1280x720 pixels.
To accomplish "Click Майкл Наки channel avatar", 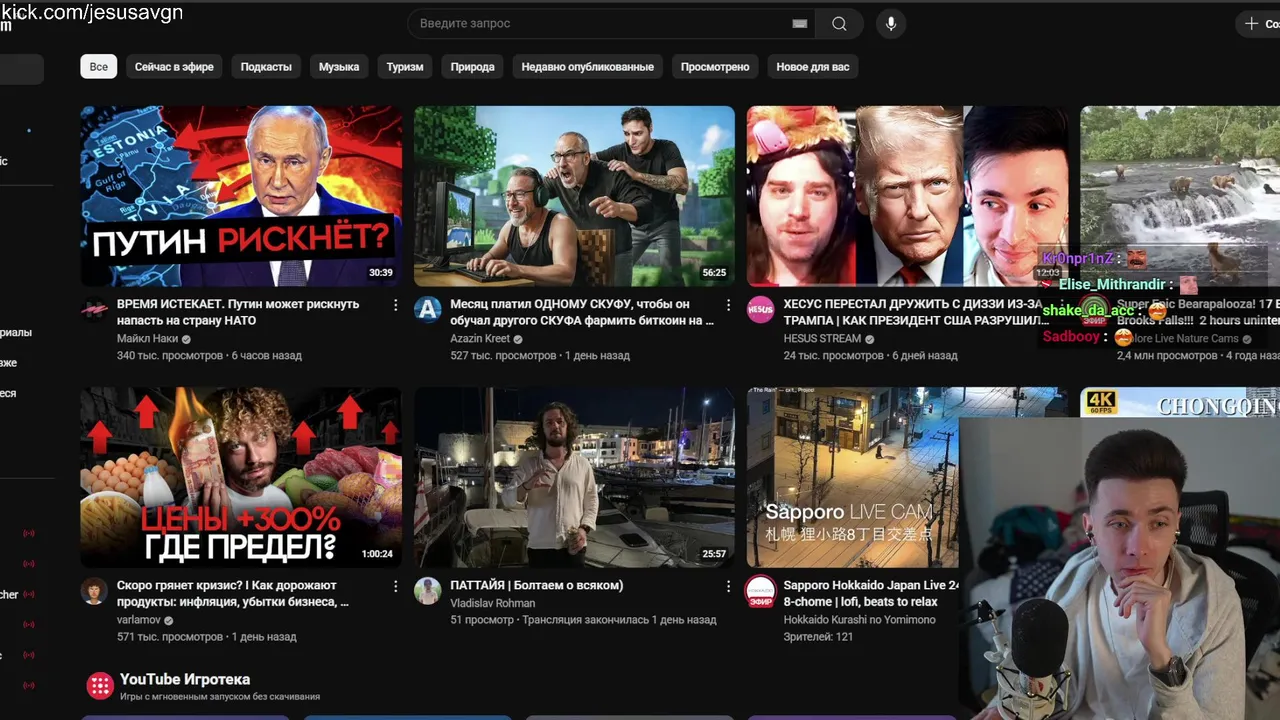I will (x=94, y=309).
